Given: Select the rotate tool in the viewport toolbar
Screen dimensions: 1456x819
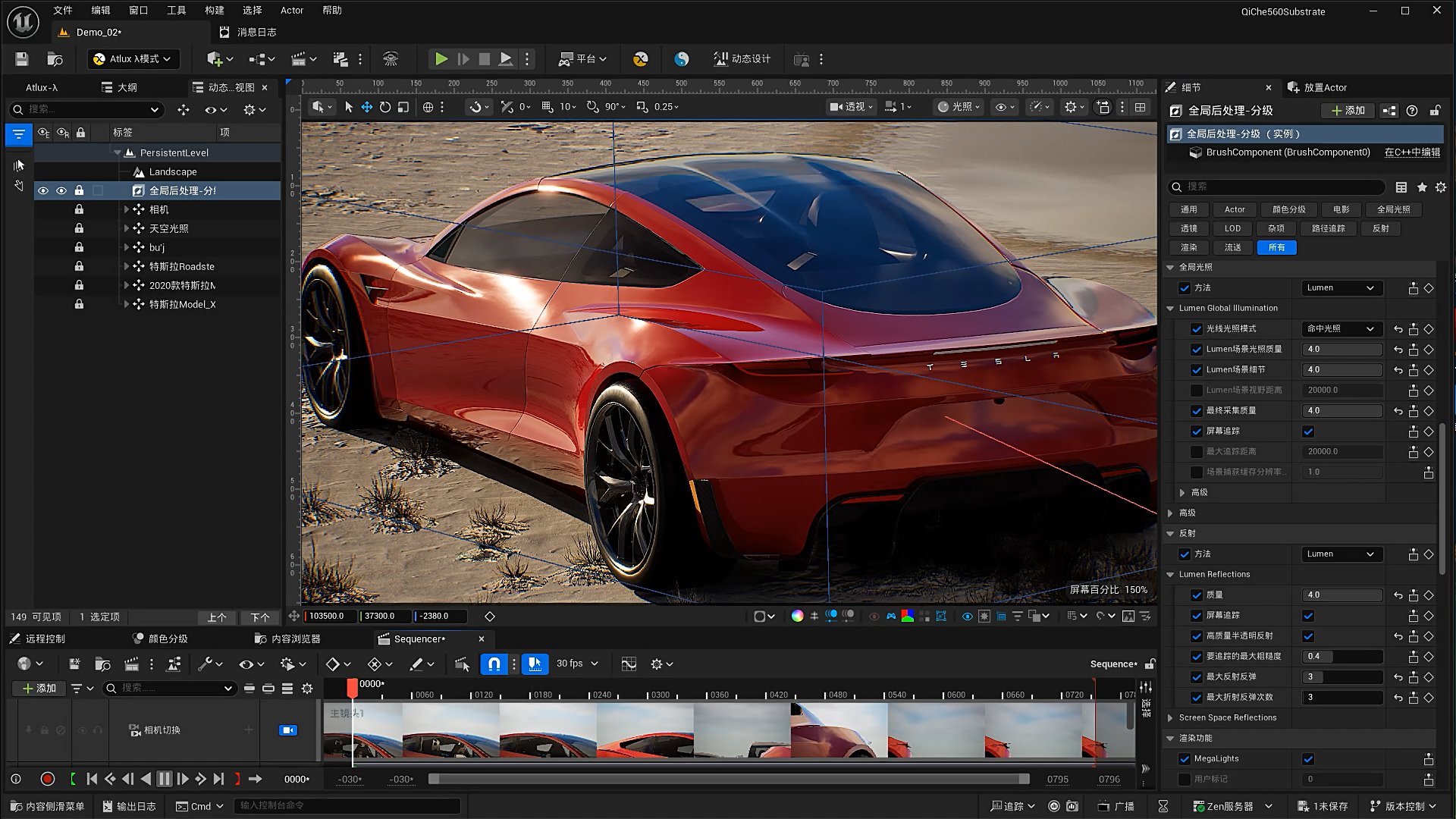Looking at the screenshot, I should [385, 107].
